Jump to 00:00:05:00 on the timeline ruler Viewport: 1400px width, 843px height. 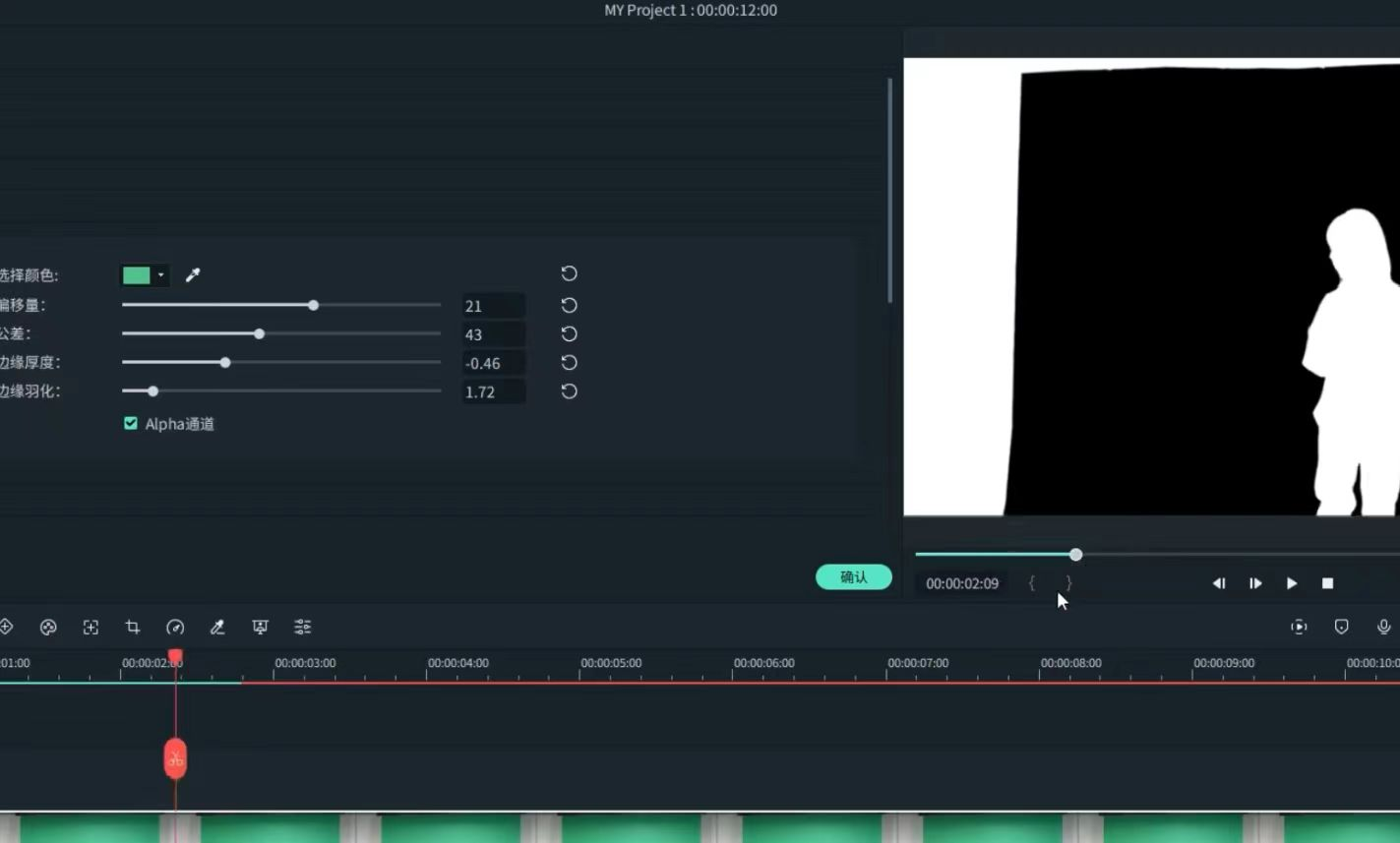(x=611, y=663)
